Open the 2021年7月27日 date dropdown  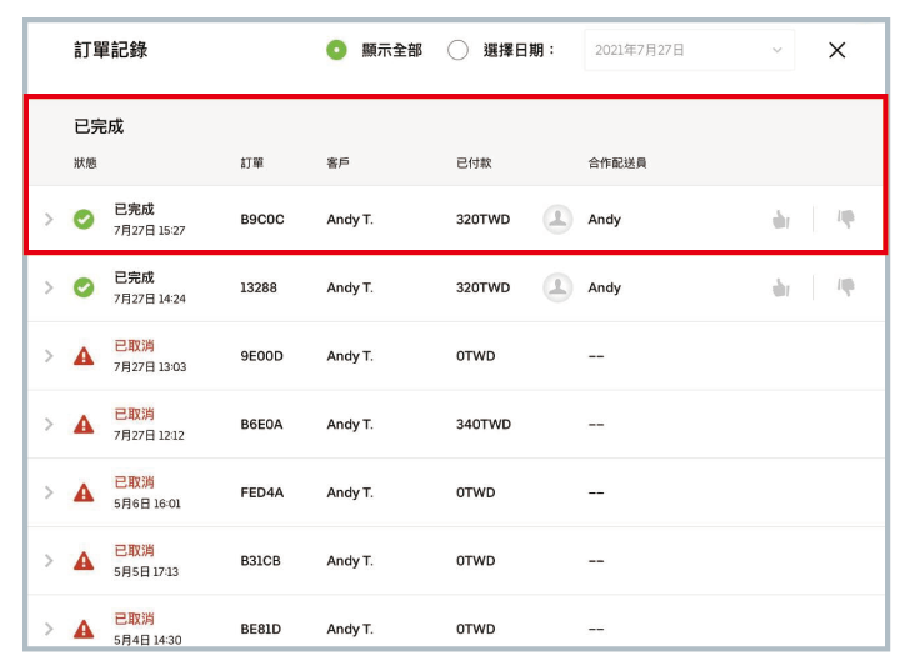point(689,50)
